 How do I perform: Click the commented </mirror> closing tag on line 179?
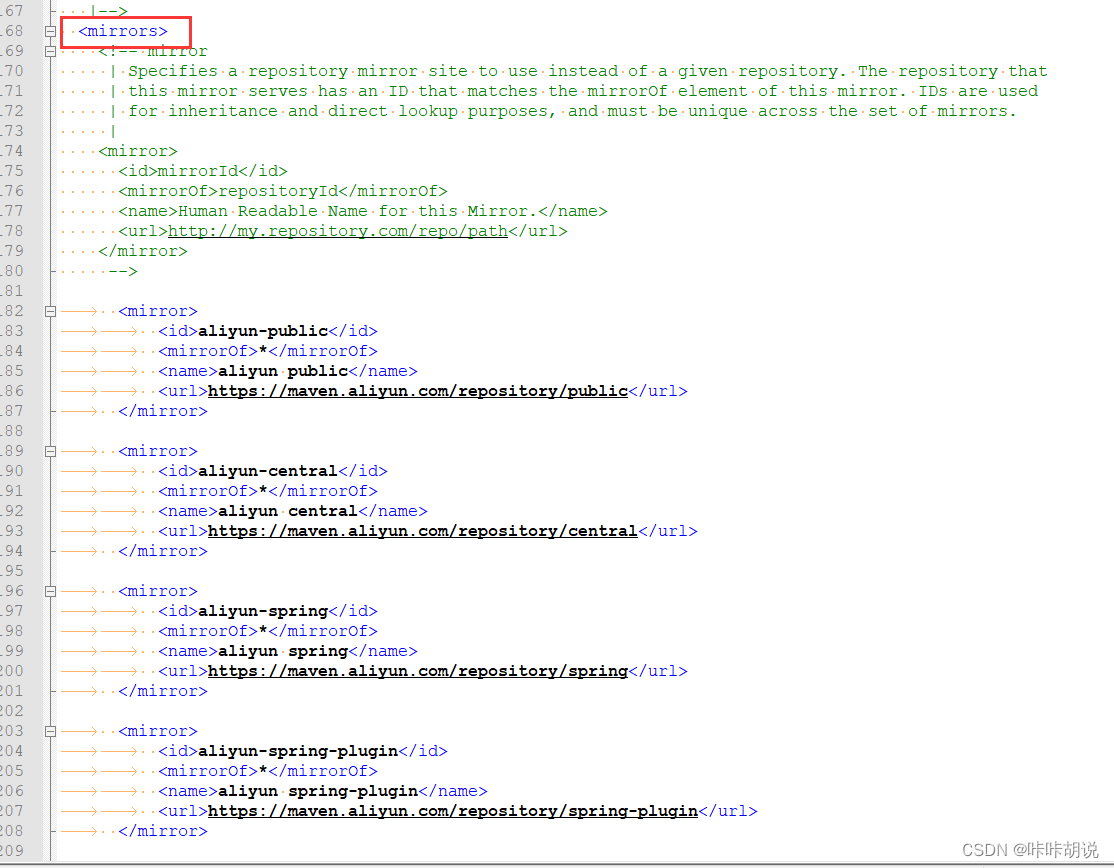click(143, 251)
